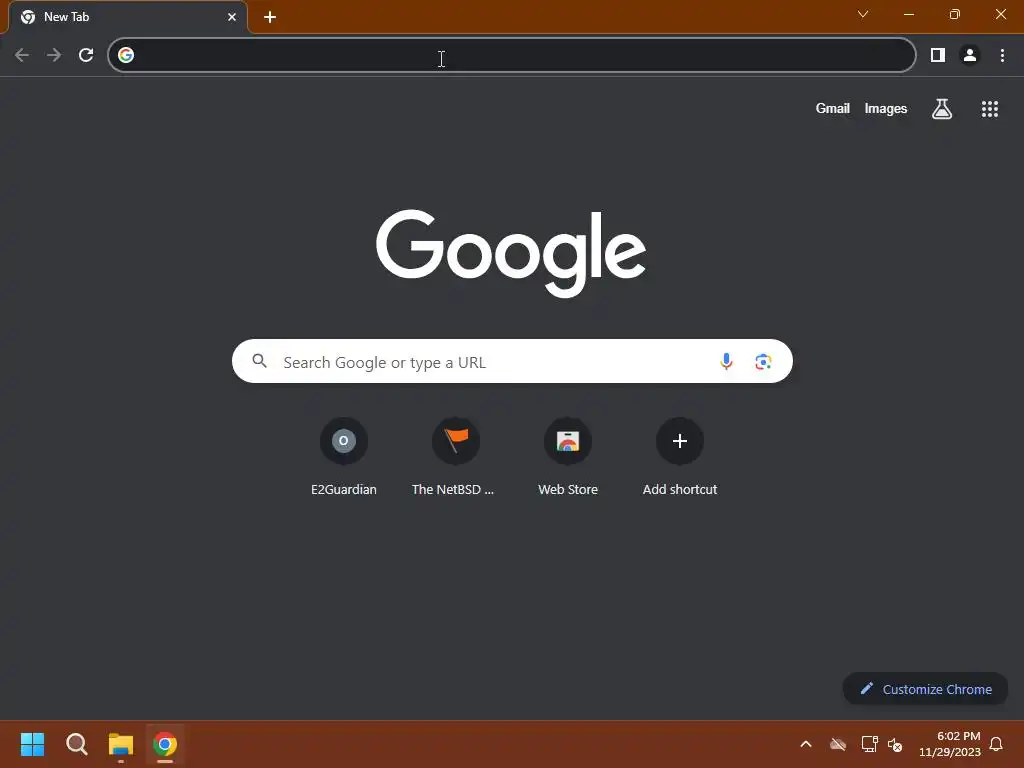The height and width of the screenshot is (768, 1024).
Task: Click the network status tray icon
Action: coord(869,744)
